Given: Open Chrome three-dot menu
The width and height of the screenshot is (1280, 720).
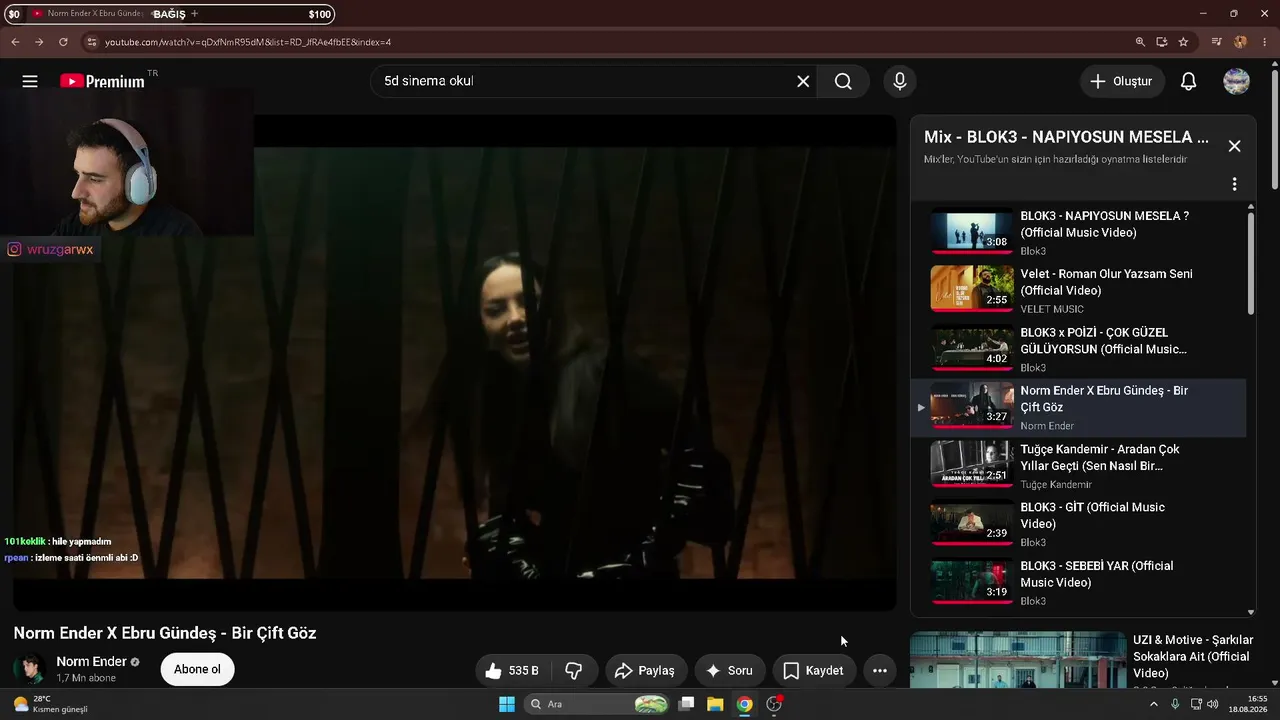Looking at the screenshot, I should (x=1264, y=42).
